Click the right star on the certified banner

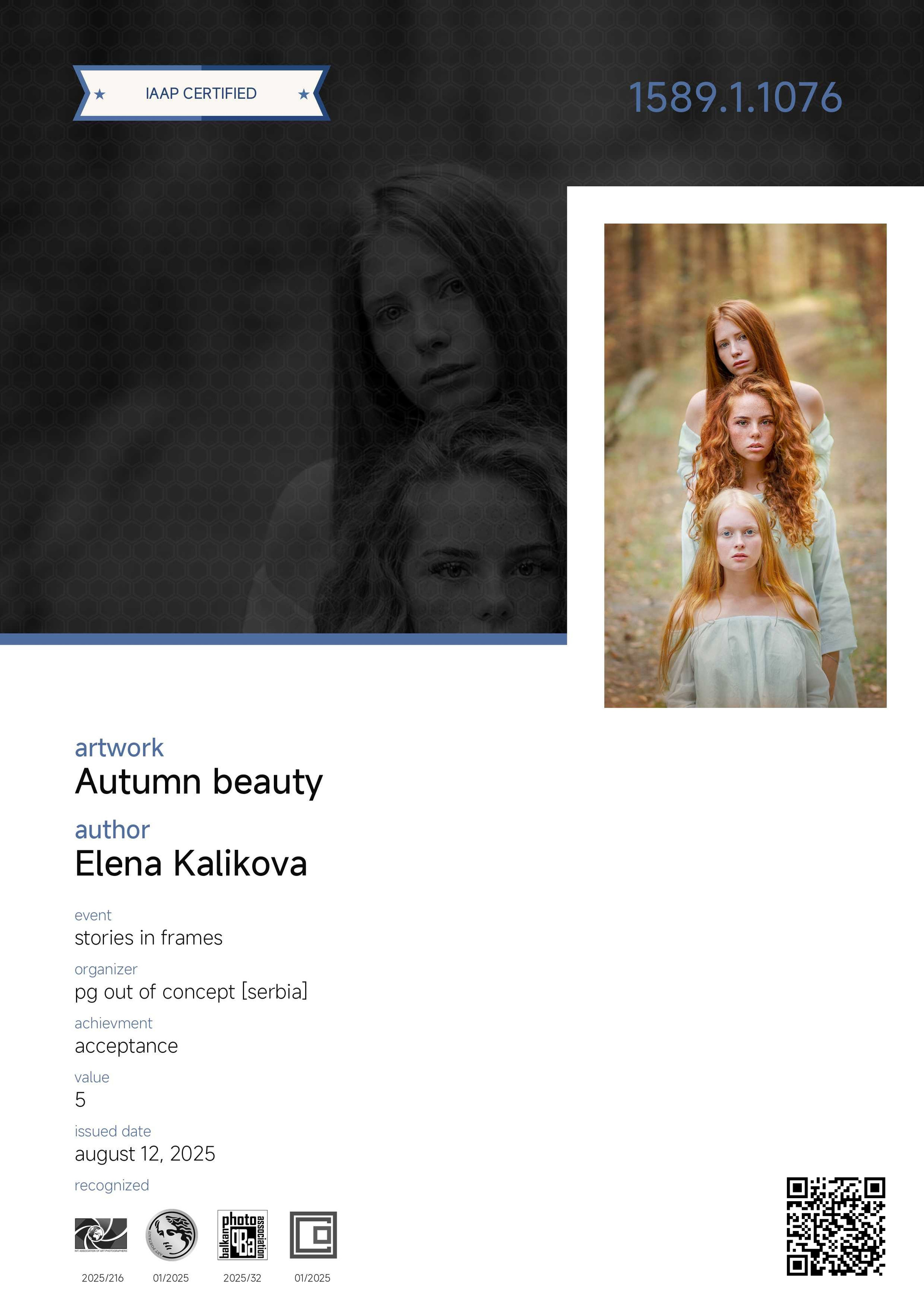click(x=304, y=94)
